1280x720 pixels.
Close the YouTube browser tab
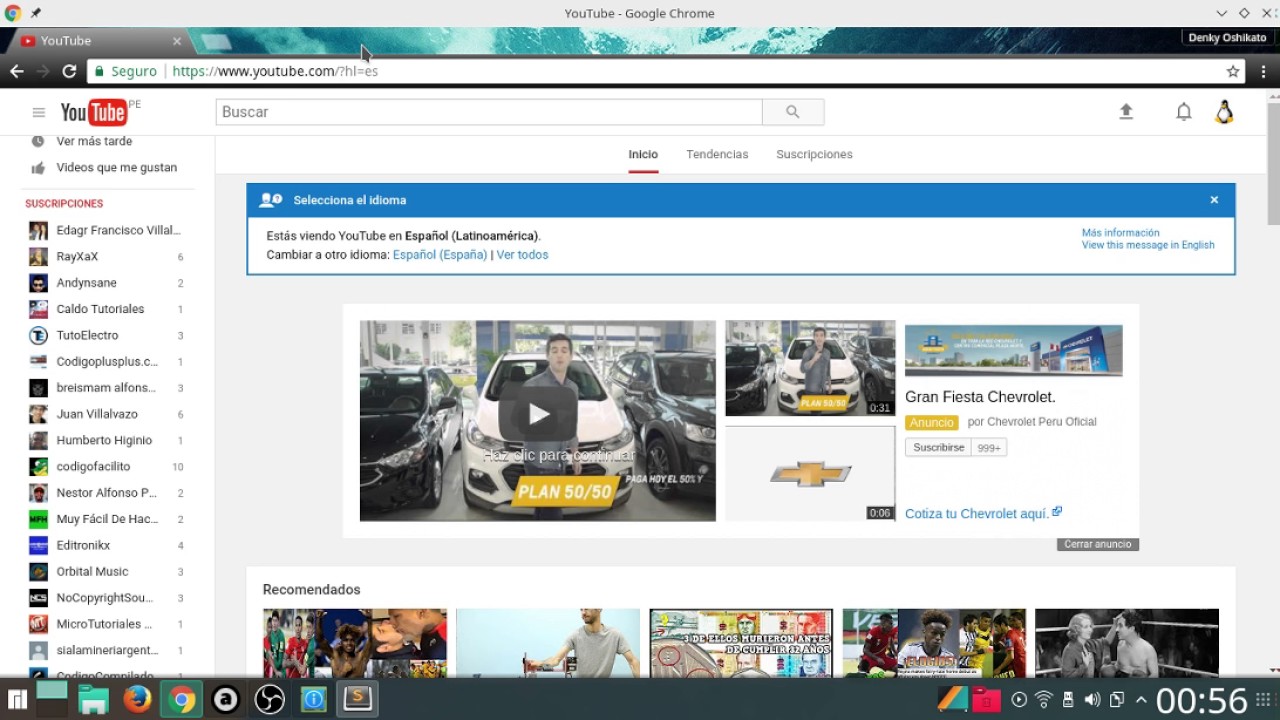177,41
